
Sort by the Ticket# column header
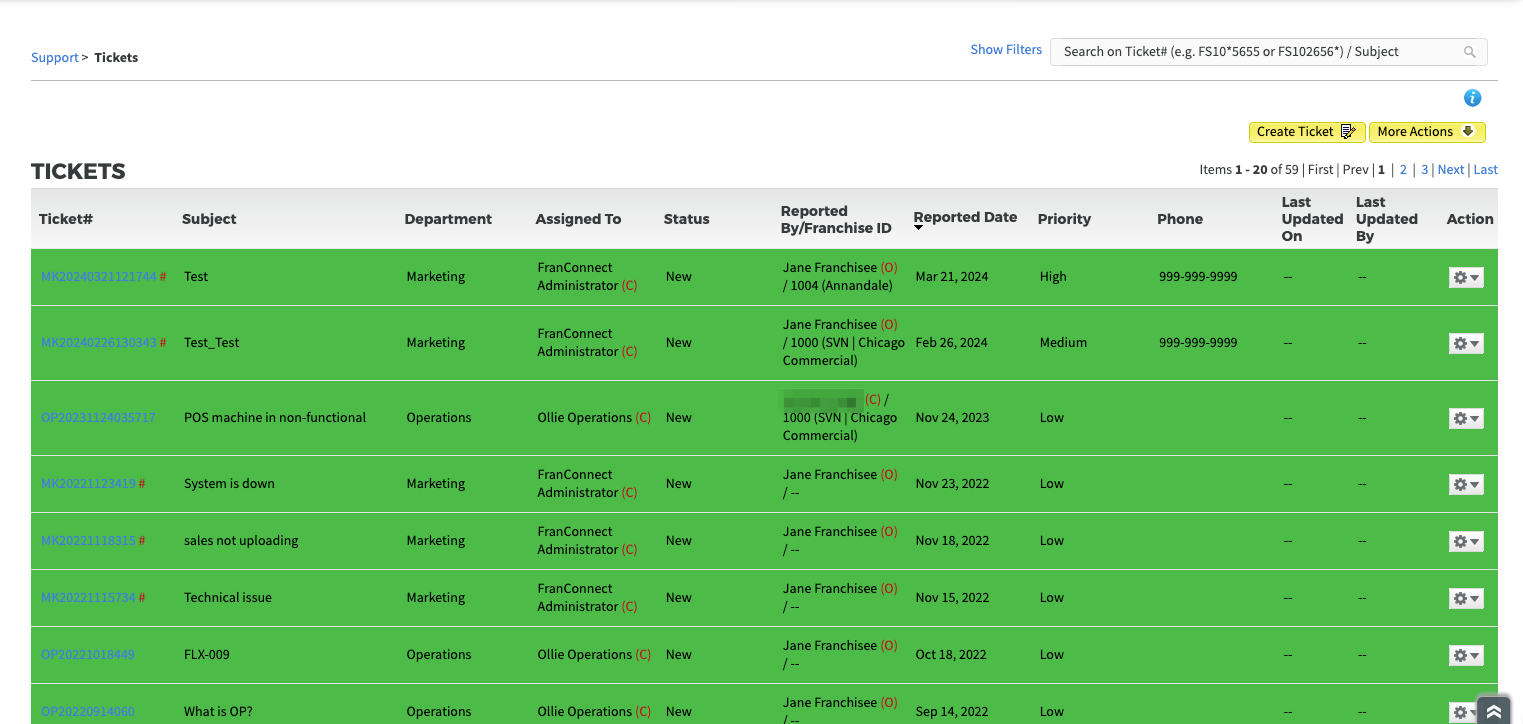(x=66, y=219)
